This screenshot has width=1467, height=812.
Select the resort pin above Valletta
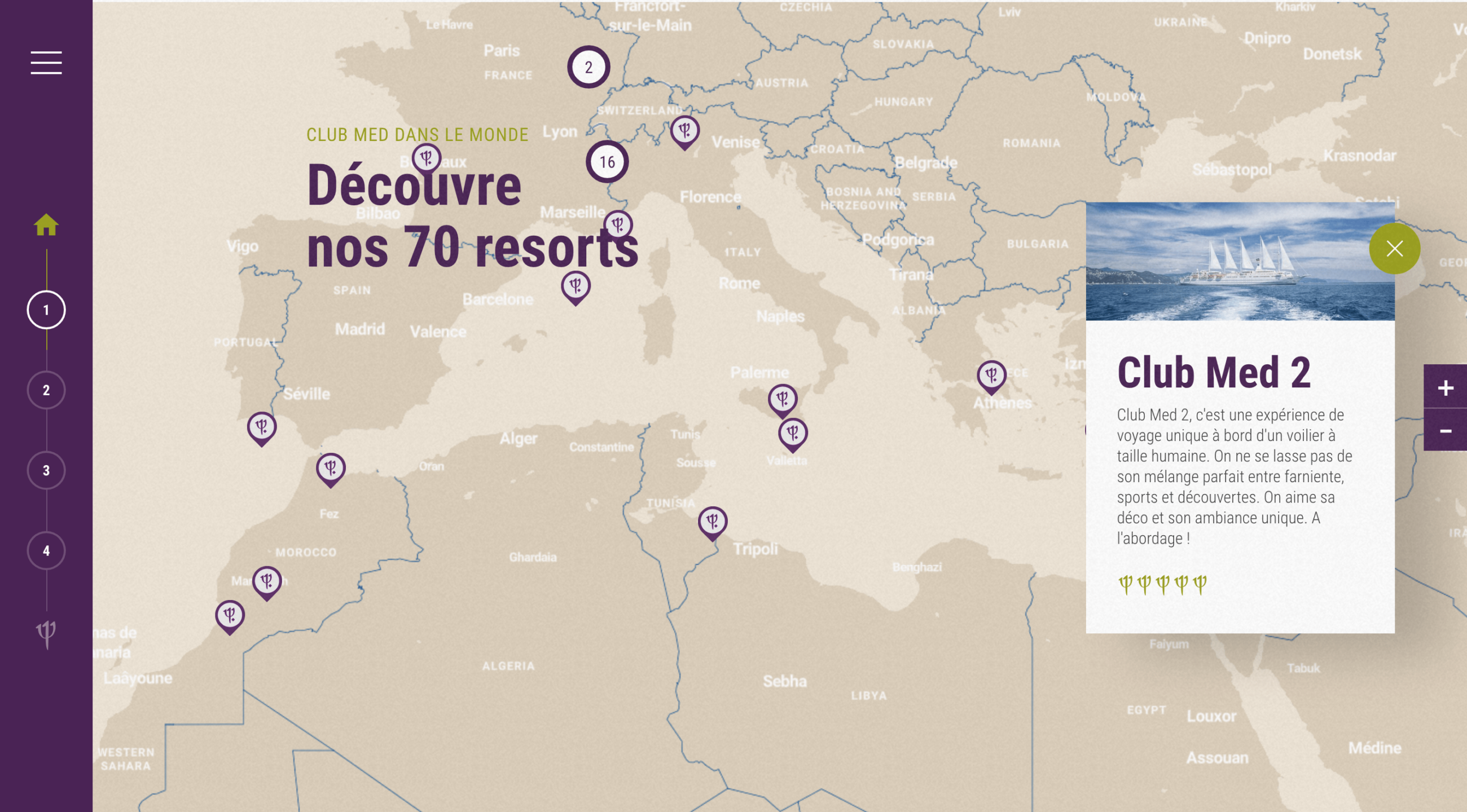[x=793, y=435]
